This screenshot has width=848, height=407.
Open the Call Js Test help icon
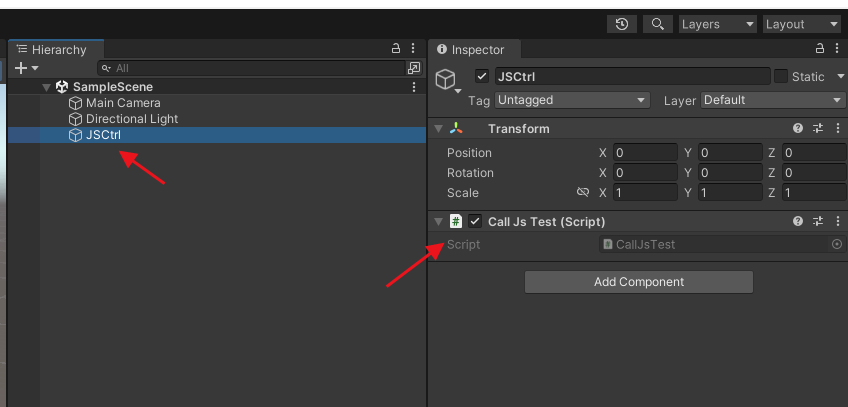pos(798,221)
